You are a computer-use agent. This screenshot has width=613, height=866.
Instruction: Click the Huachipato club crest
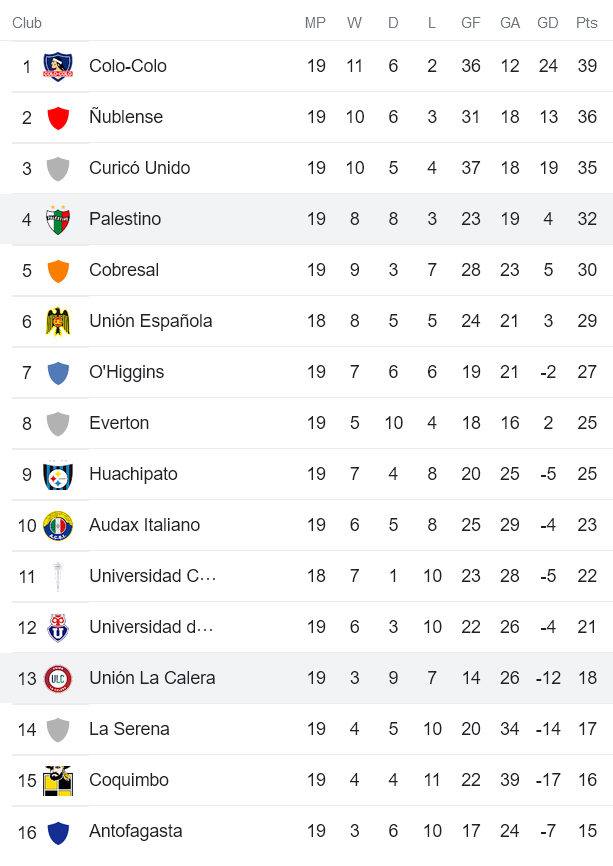(58, 475)
